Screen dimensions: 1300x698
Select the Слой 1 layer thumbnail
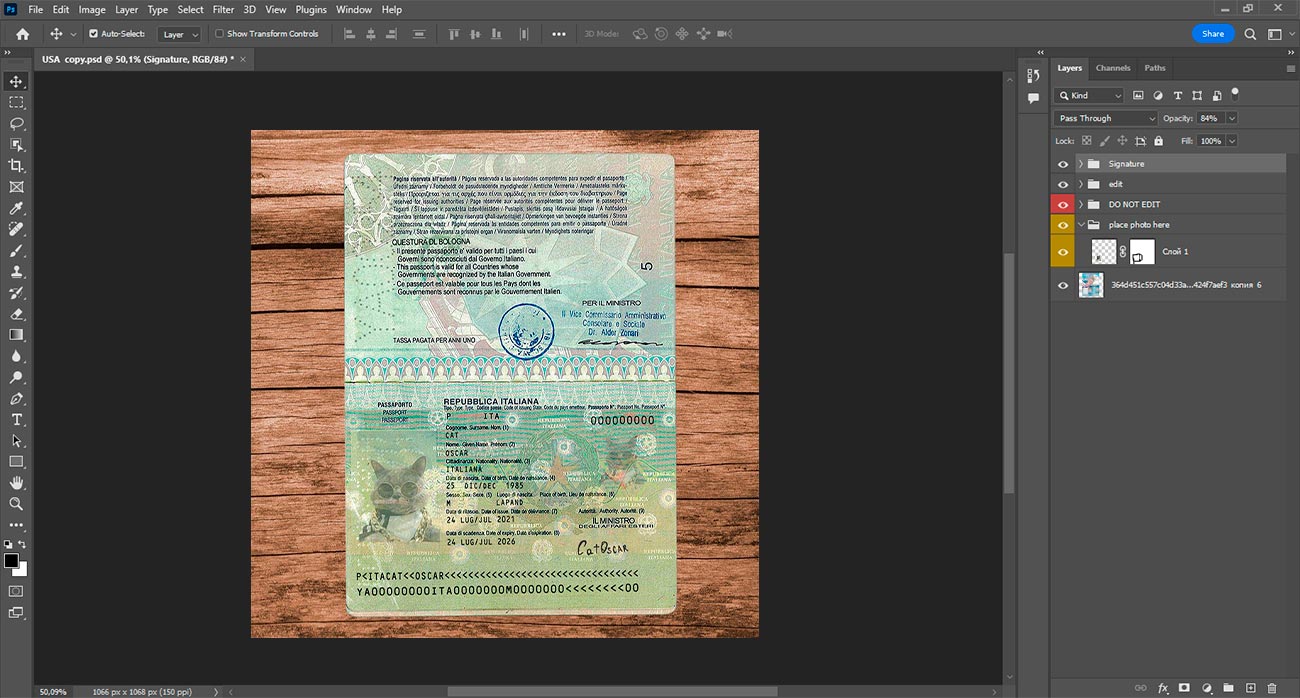(x=1104, y=252)
